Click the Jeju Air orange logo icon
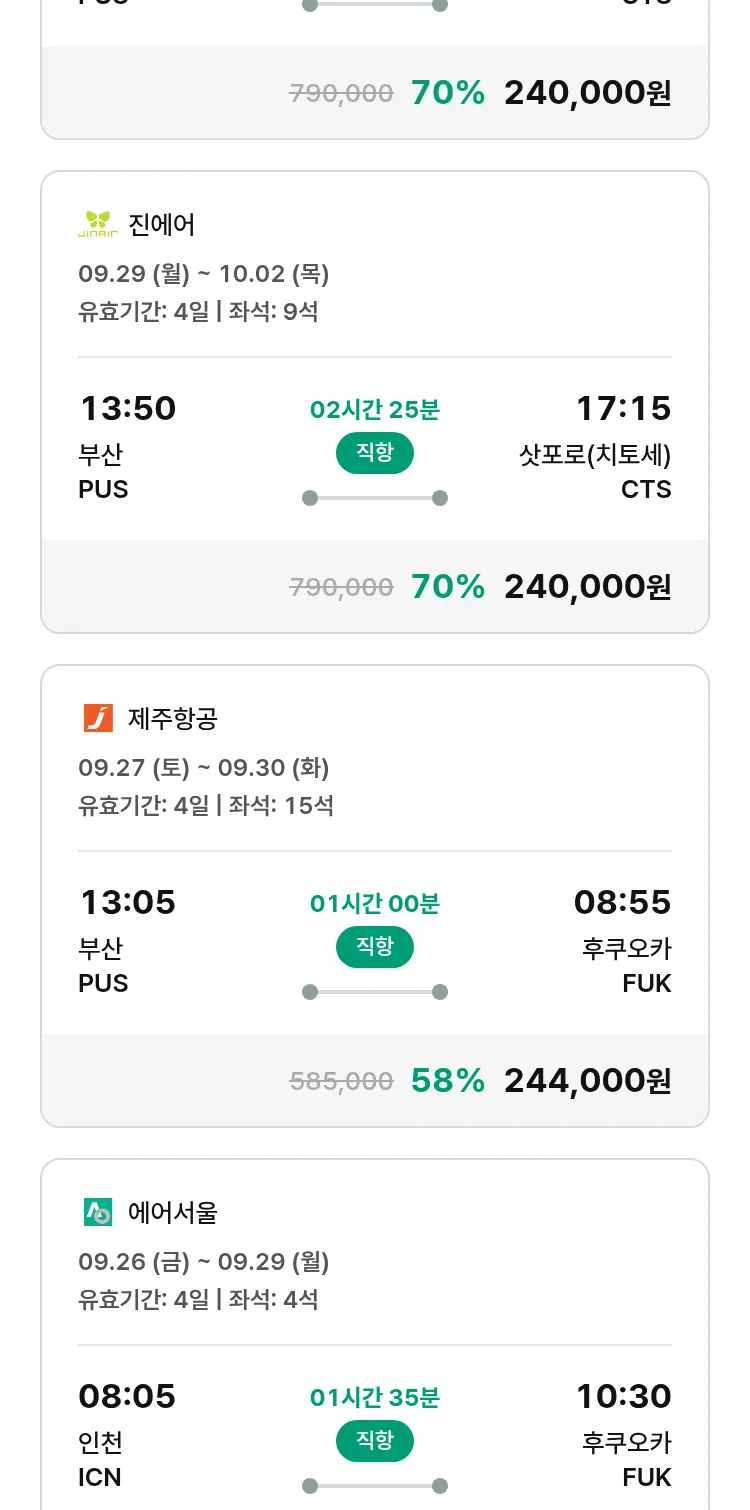The height and width of the screenshot is (1510, 750). click(98, 718)
